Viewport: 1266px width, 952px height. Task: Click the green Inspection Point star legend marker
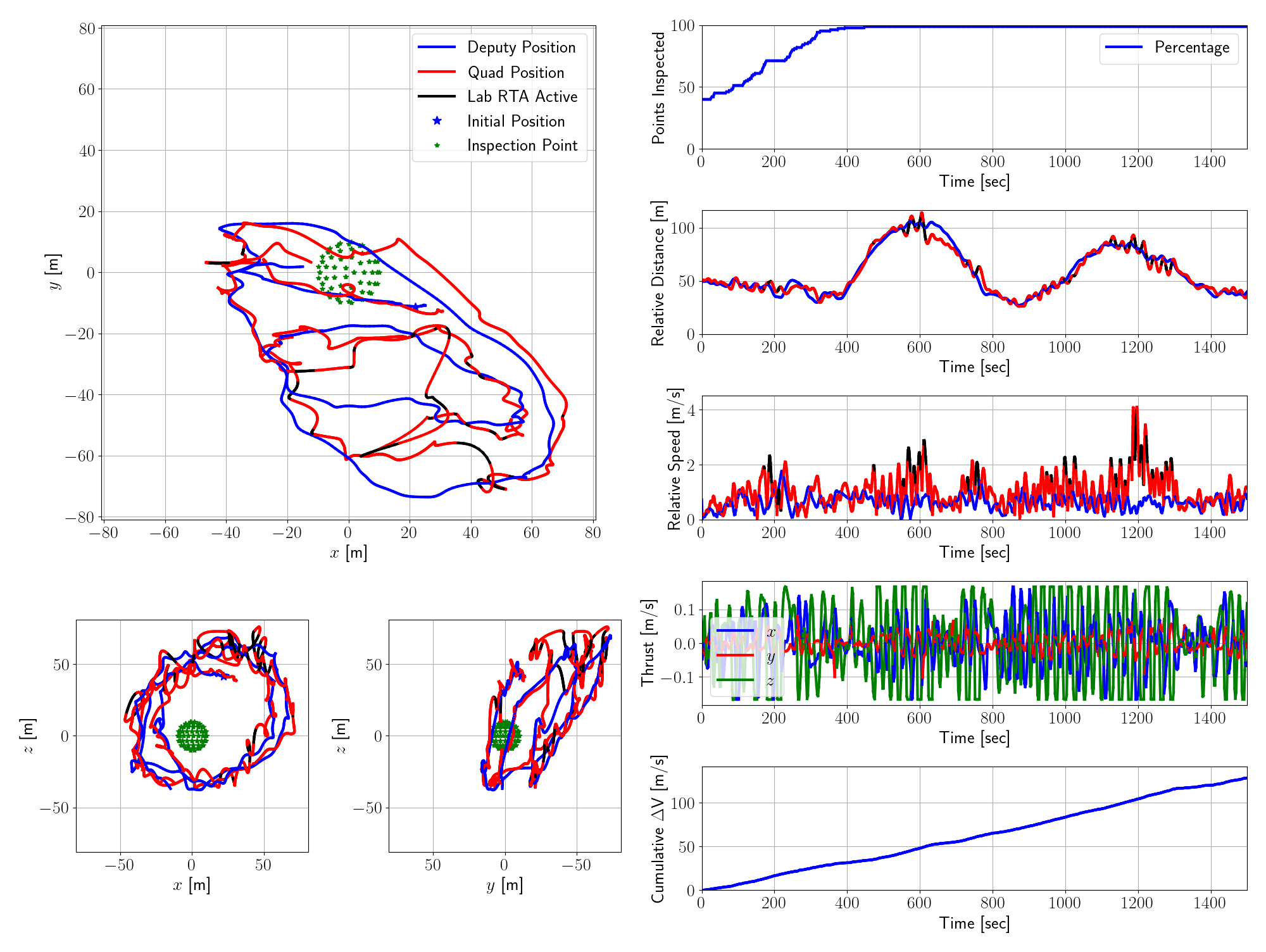coord(437,146)
